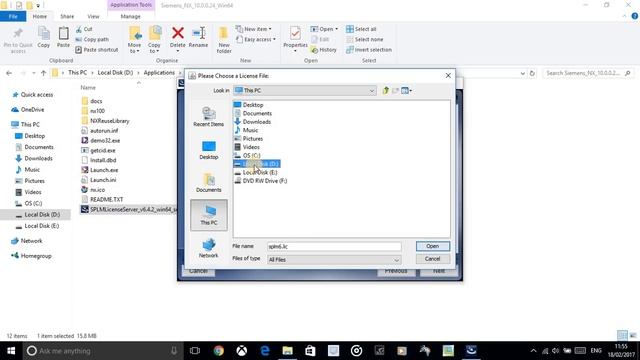This screenshot has height=360, width=640.
Task: Click Explorer refresh button
Action: 532,73
